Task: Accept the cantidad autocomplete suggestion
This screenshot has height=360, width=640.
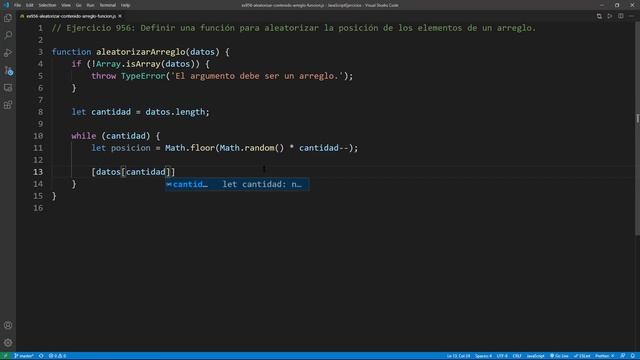Action: [237, 184]
